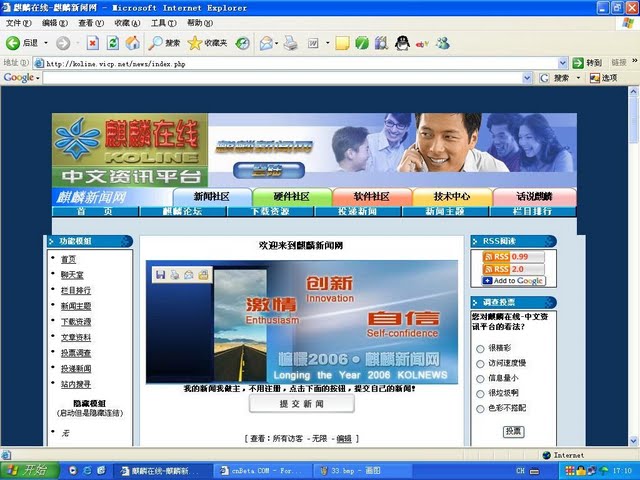The width and height of the screenshot is (640, 480).
Task: Click the Forward arrow button
Action: tap(63, 43)
